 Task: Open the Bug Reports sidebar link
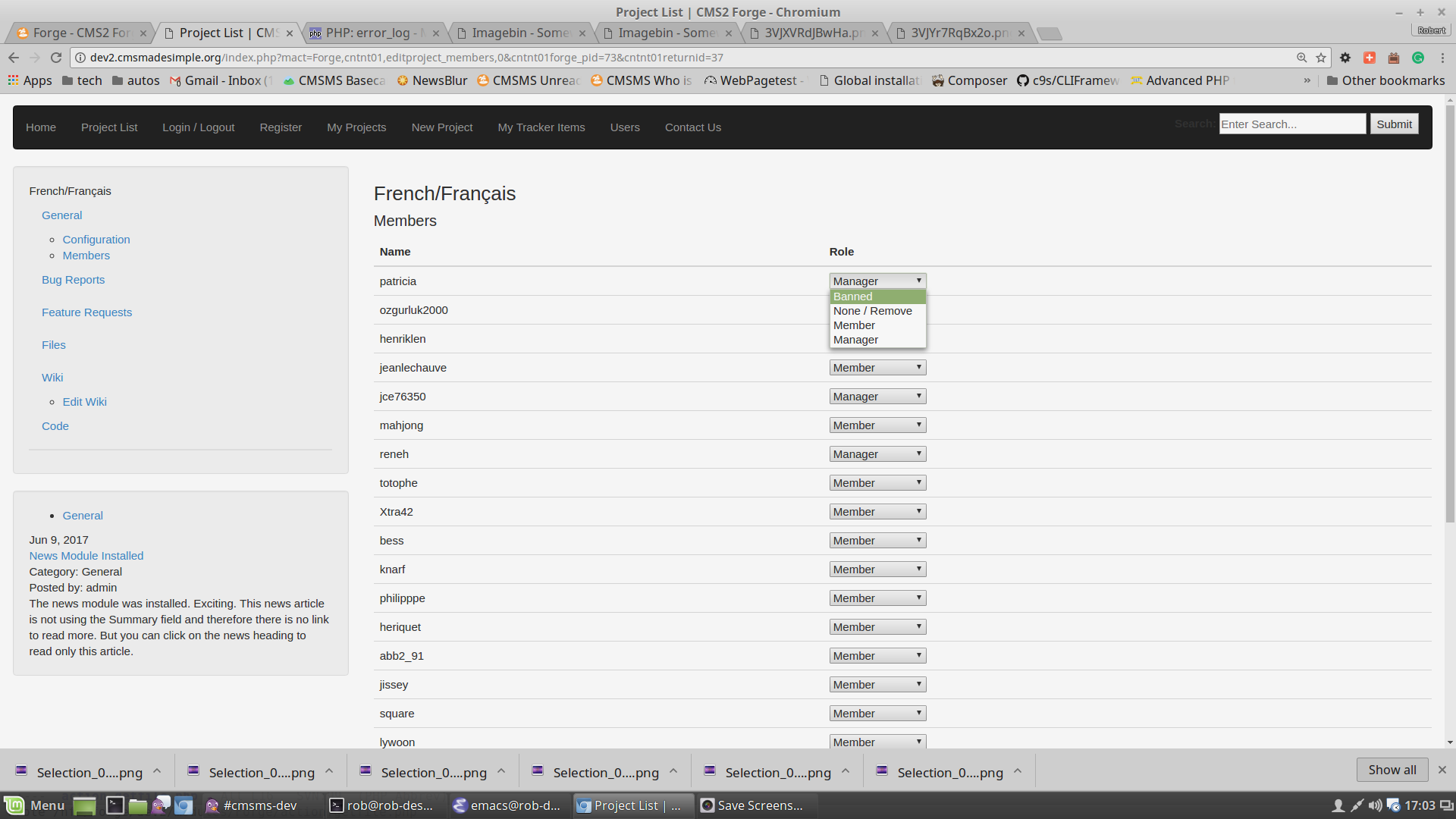coord(74,280)
